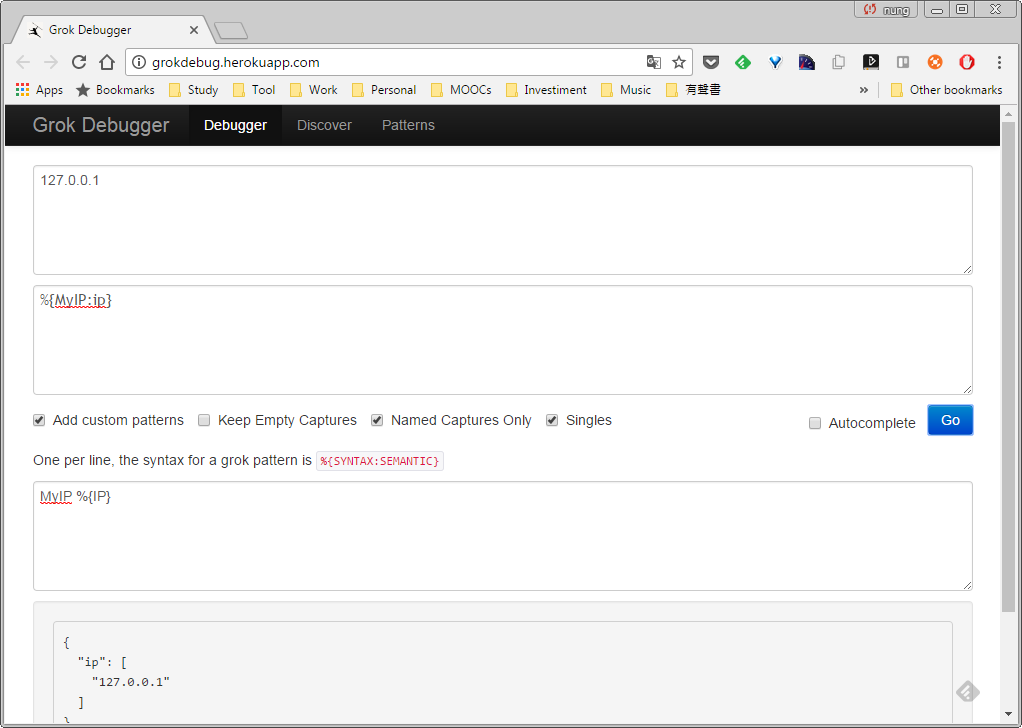1022x728 pixels.
Task: Reload the Grok Debugger page
Action: 79,63
